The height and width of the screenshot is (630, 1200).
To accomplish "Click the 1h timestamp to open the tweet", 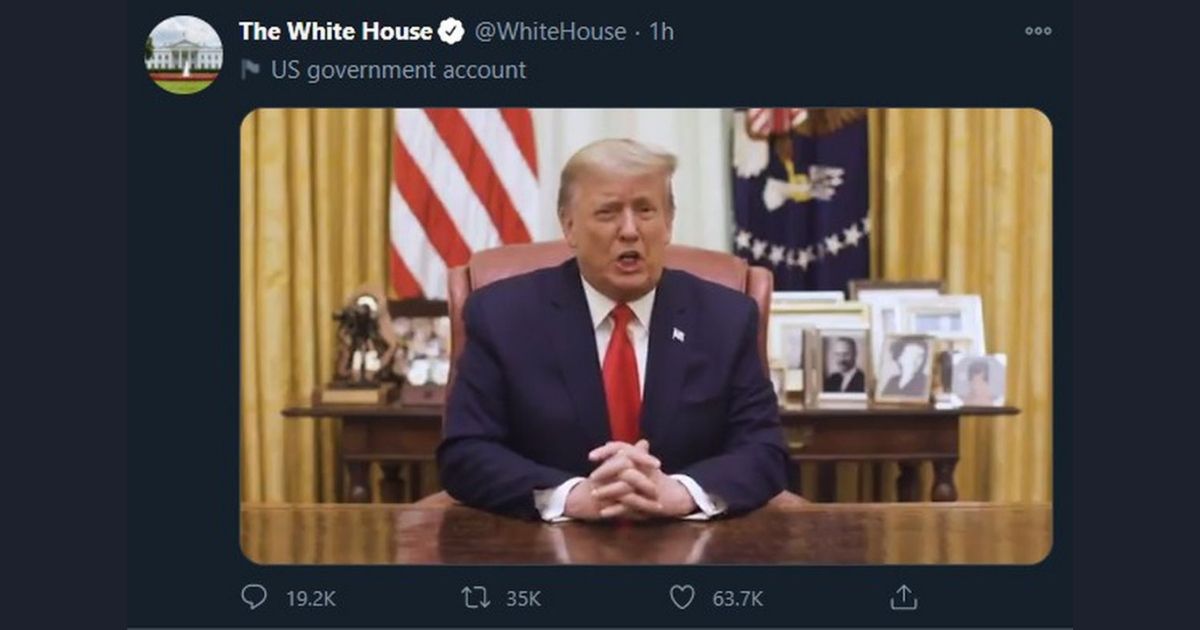I will tap(661, 32).
